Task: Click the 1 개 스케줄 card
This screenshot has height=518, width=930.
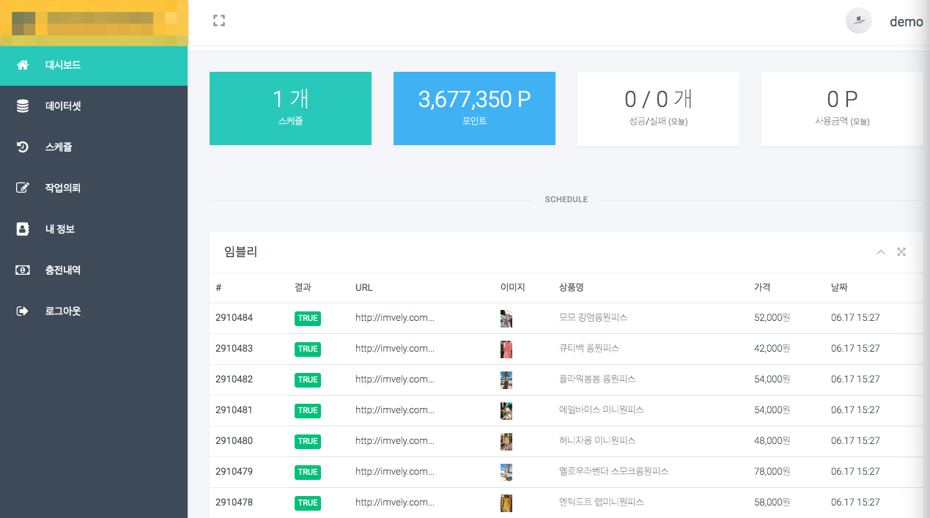Action: (291, 109)
